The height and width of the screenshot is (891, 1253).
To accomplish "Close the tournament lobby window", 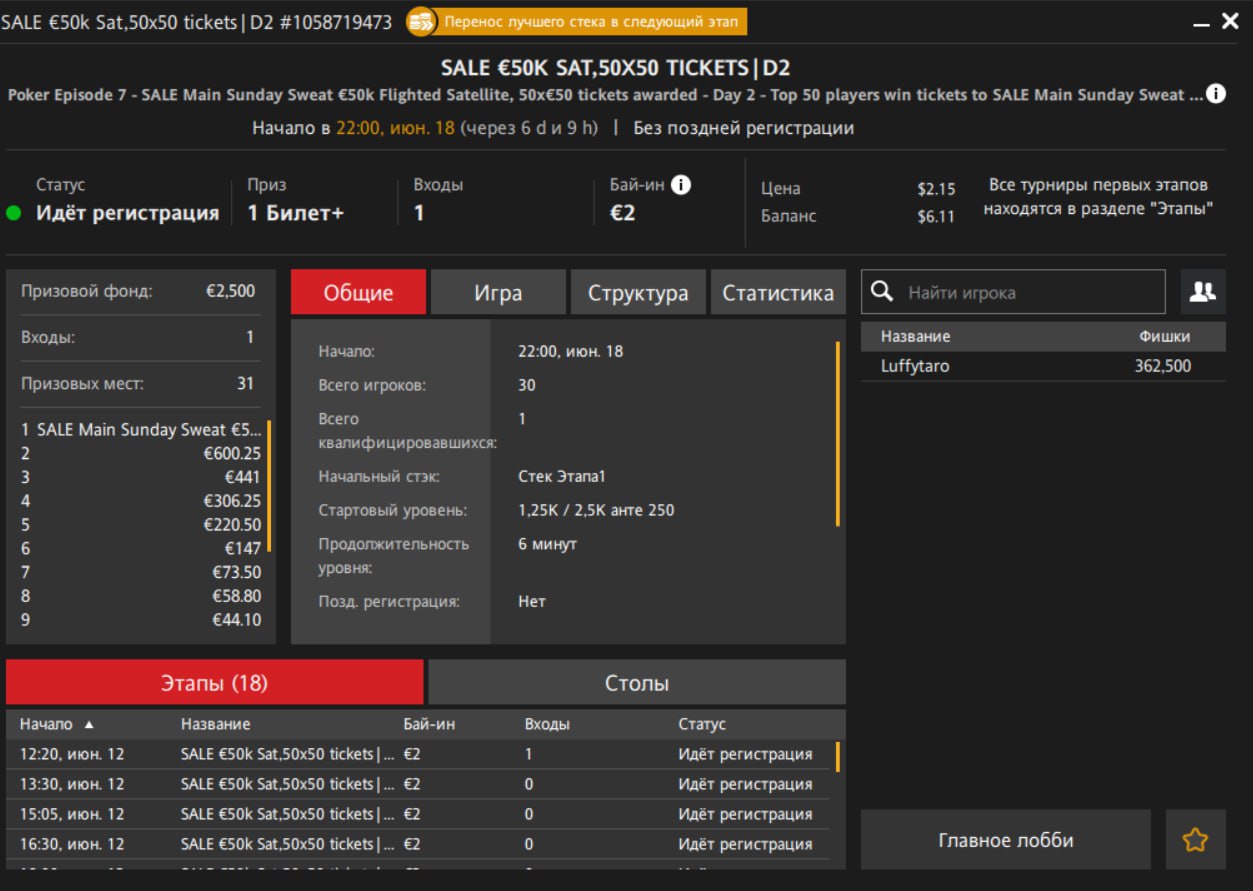I will (x=1231, y=21).
